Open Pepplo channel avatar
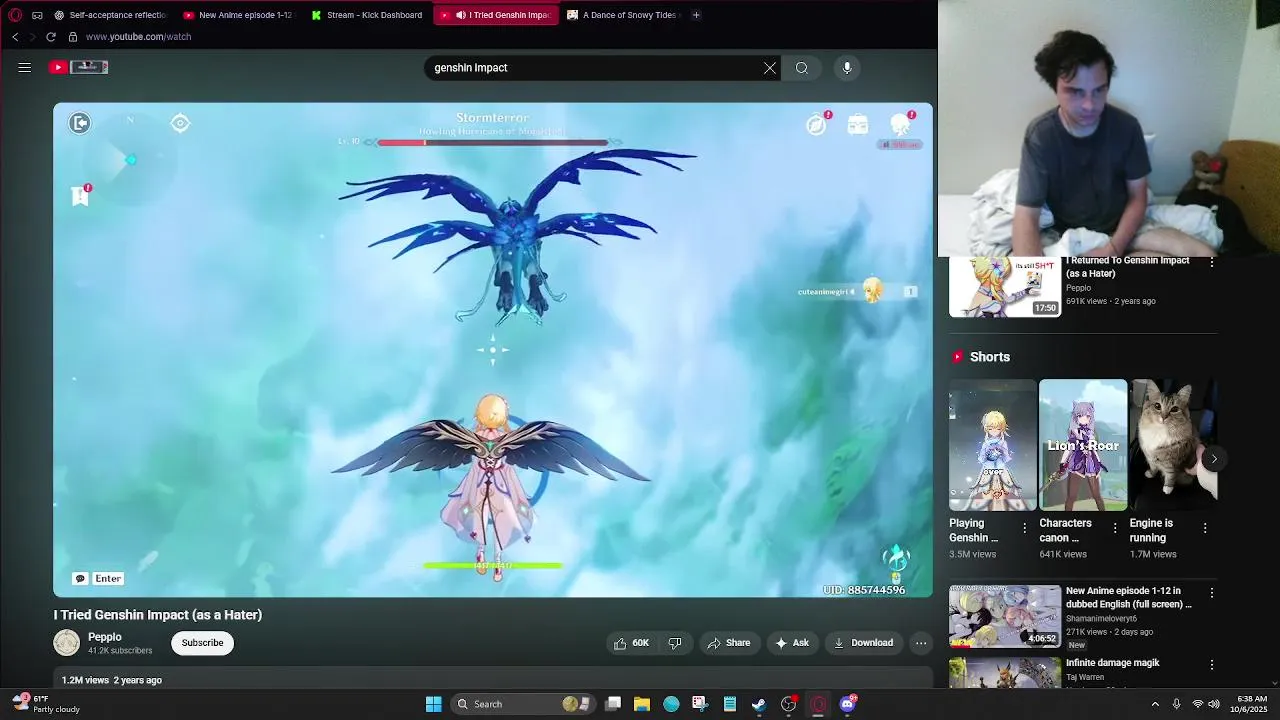Viewport: 1280px width, 720px height. click(x=67, y=643)
